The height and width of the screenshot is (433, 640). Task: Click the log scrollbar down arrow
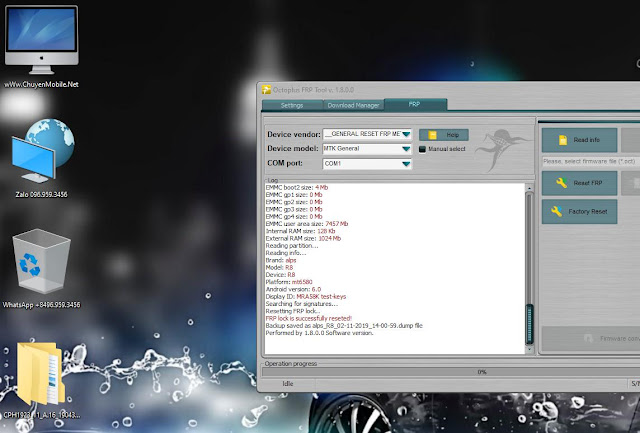point(529,349)
